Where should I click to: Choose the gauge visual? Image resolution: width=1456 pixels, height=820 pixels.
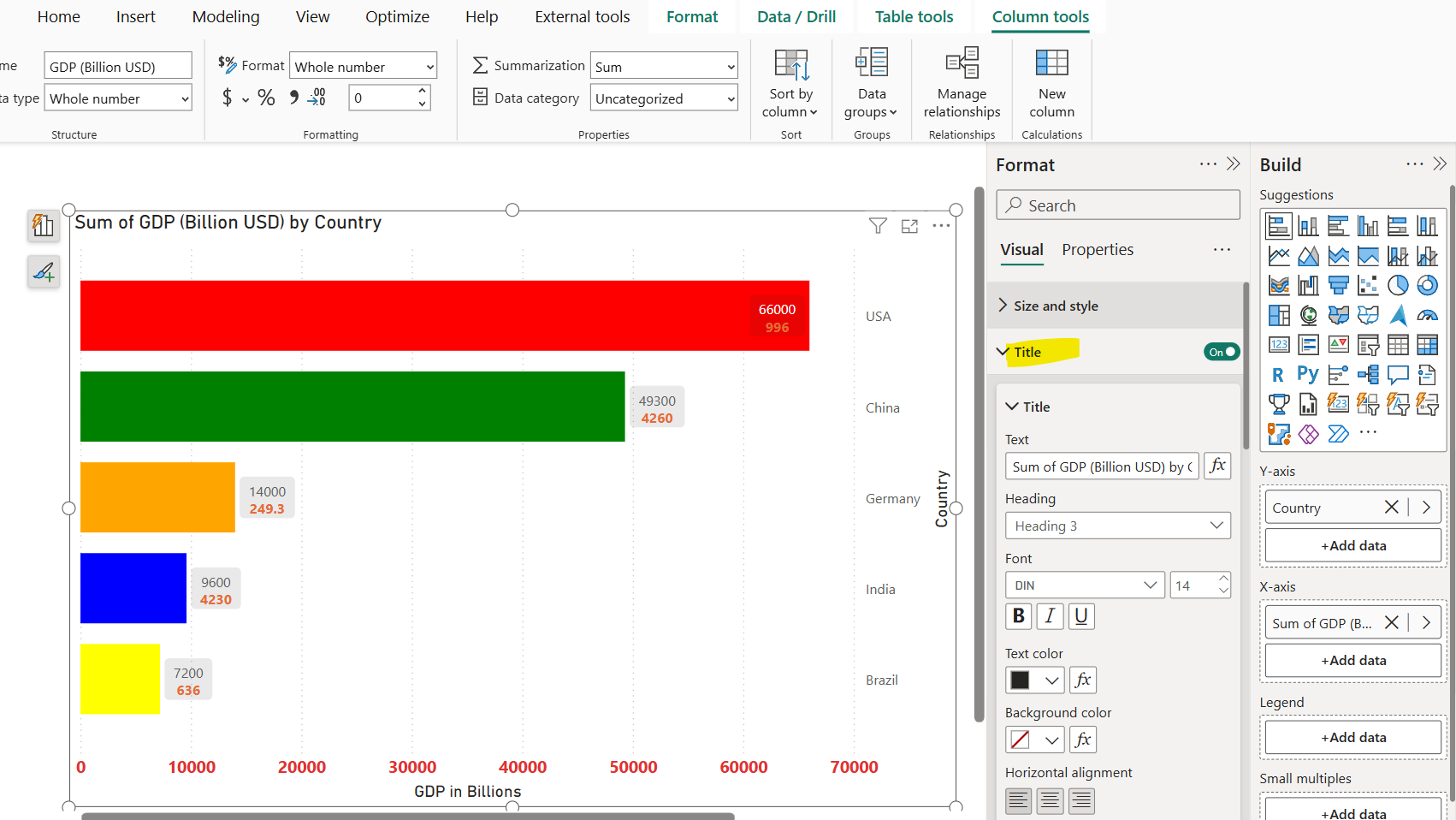click(x=1427, y=315)
